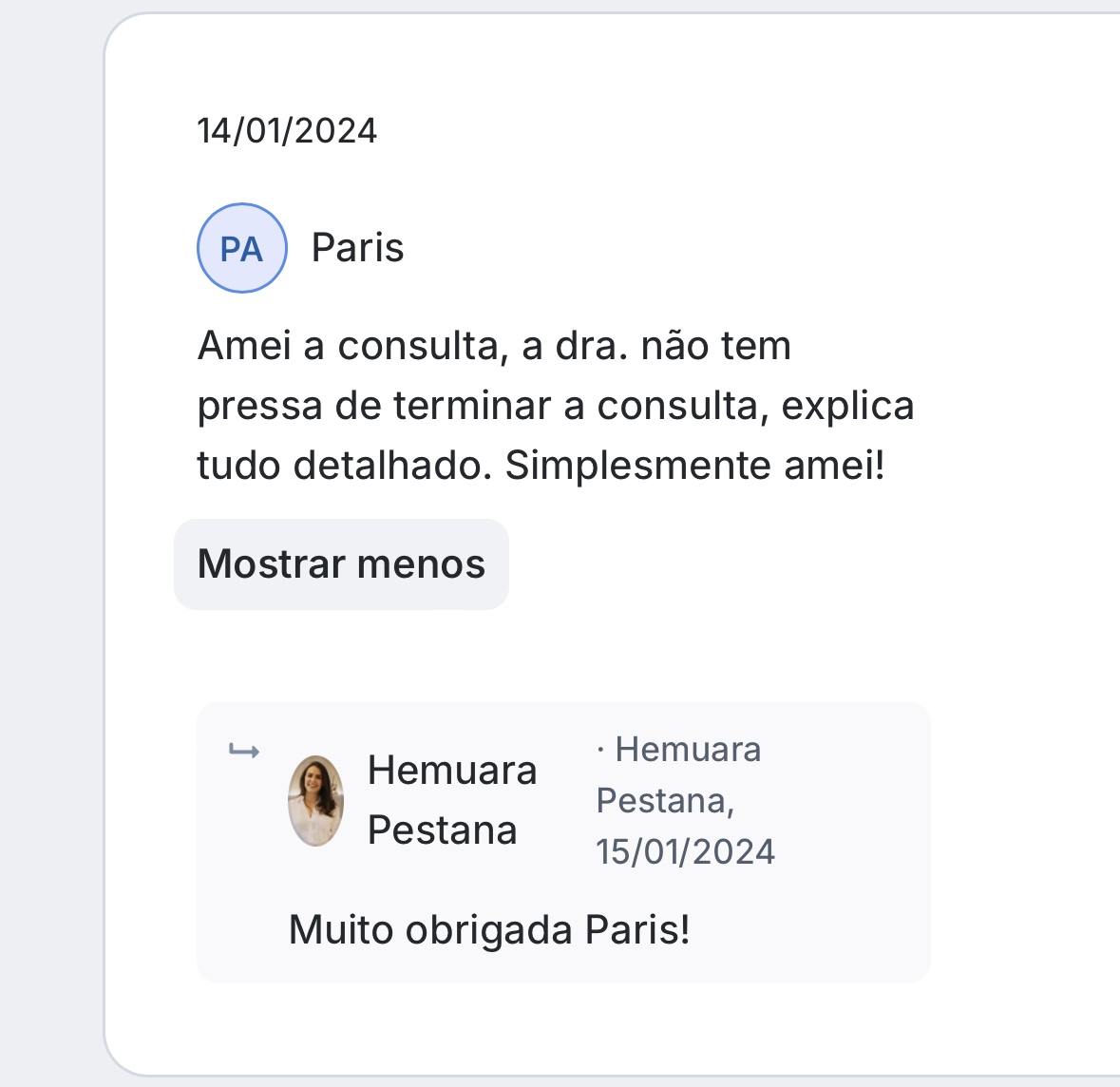The width and height of the screenshot is (1120, 1087).
Task: Collapse review with Mostrar menos
Action: [341, 564]
